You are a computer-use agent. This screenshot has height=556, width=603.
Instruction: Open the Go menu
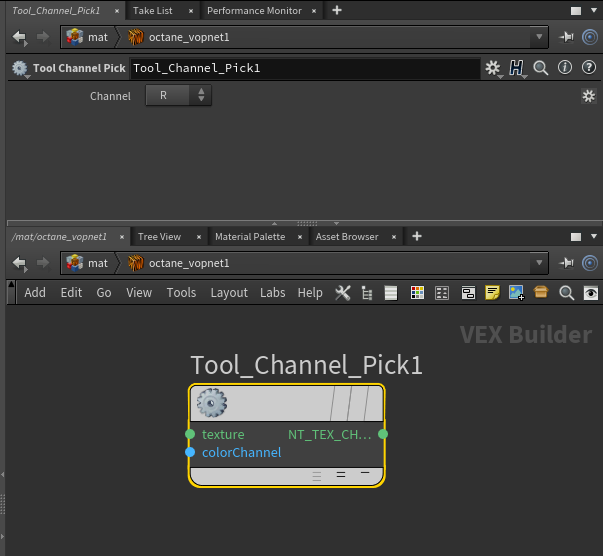click(x=104, y=293)
